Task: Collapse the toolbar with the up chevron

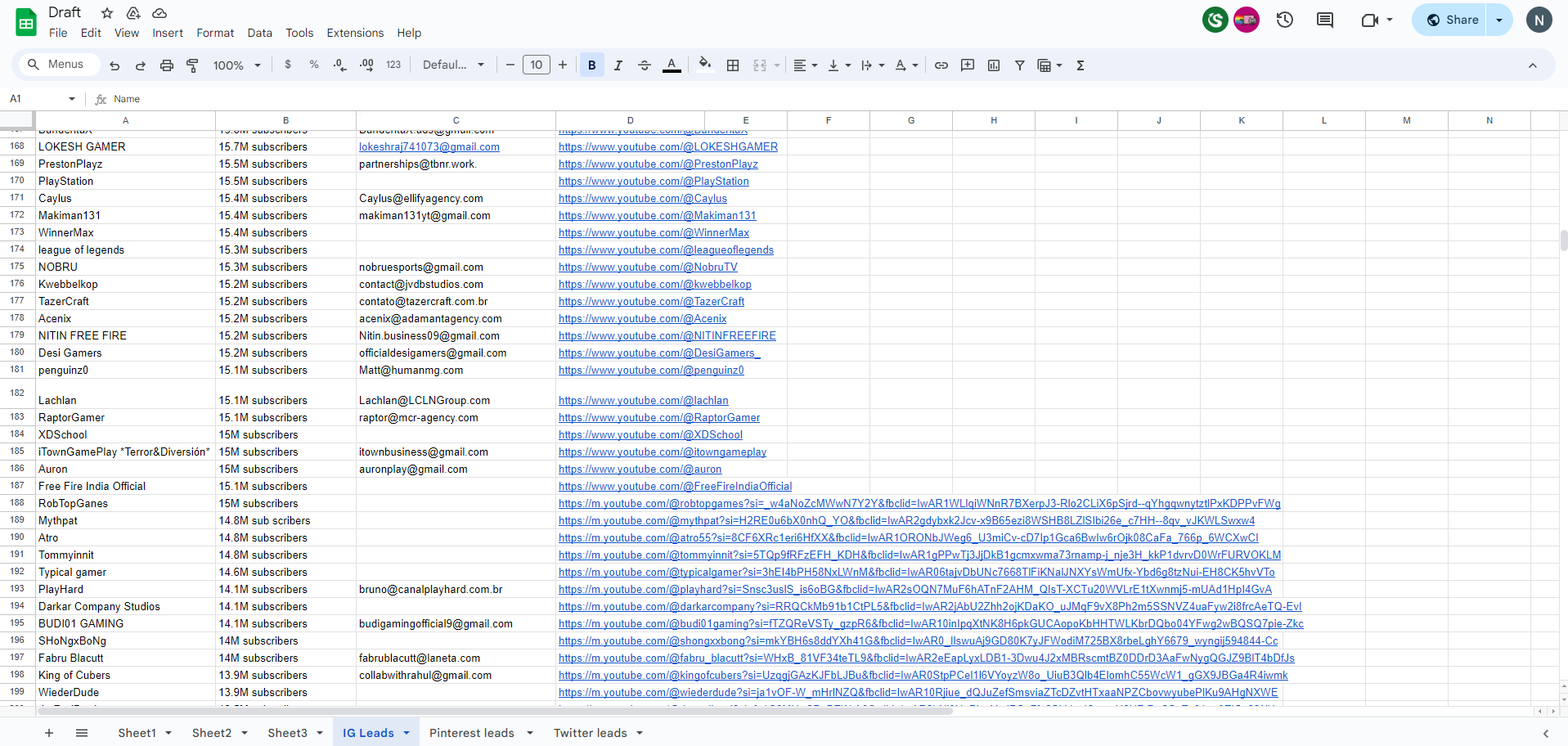Action: (1533, 65)
